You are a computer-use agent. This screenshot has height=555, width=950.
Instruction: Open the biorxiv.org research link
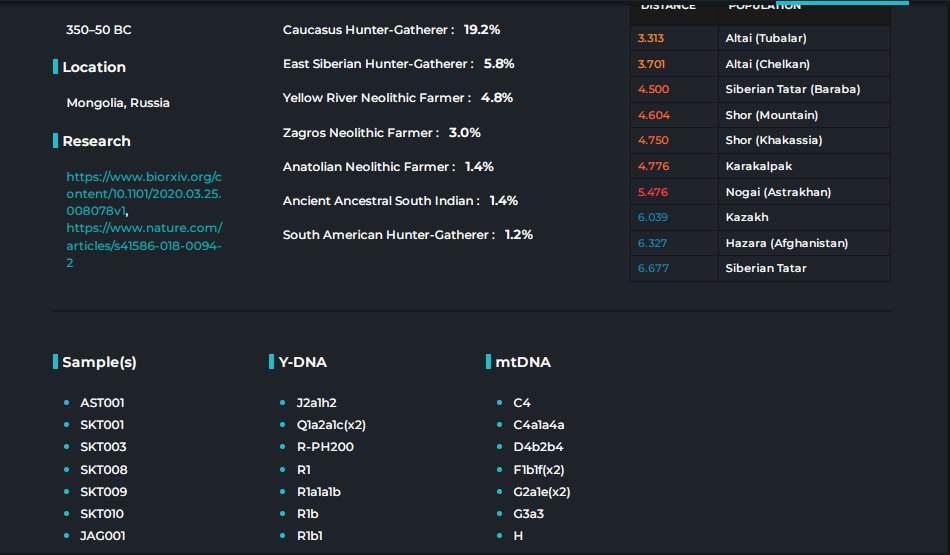[x=143, y=193]
